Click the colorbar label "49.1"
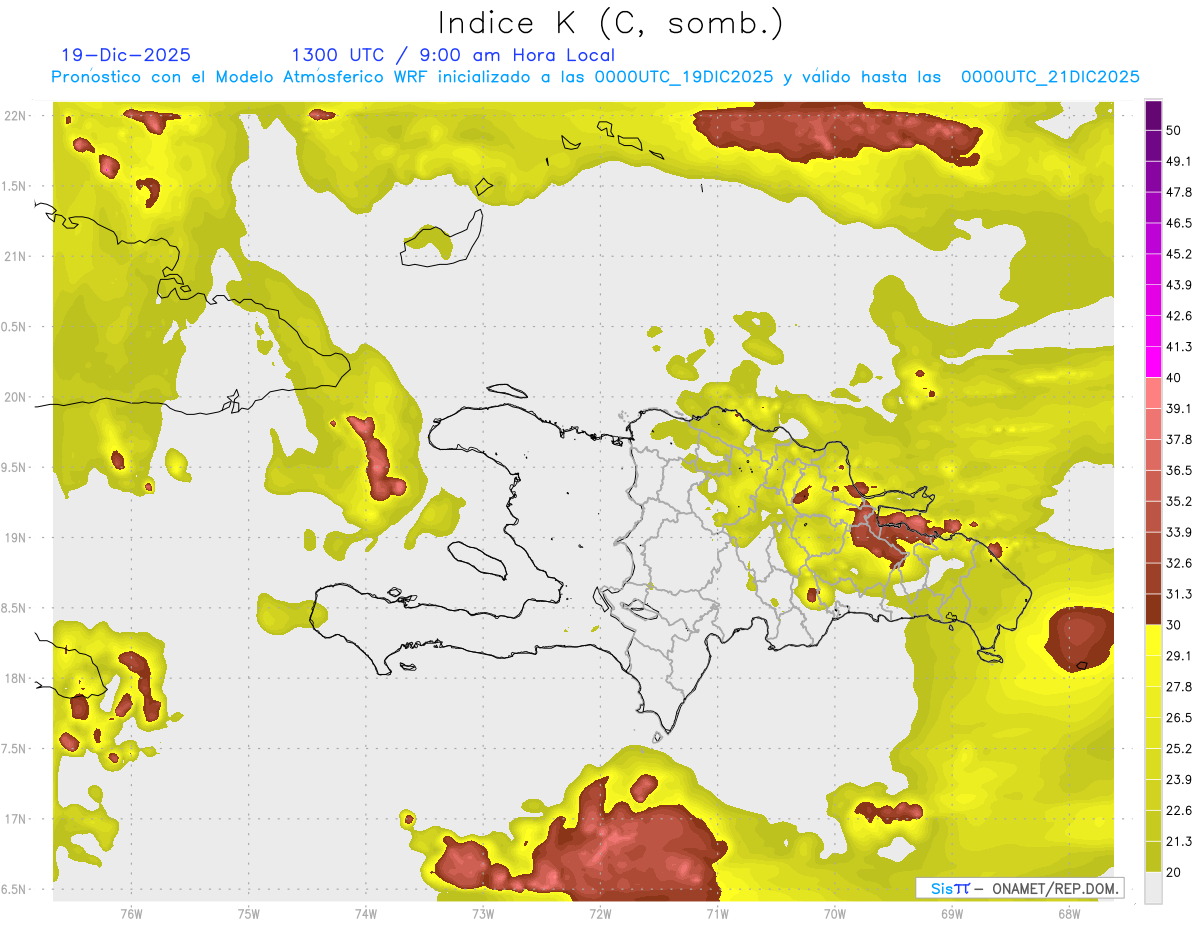Viewport: 1200px width, 927px height. click(1179, 161)
